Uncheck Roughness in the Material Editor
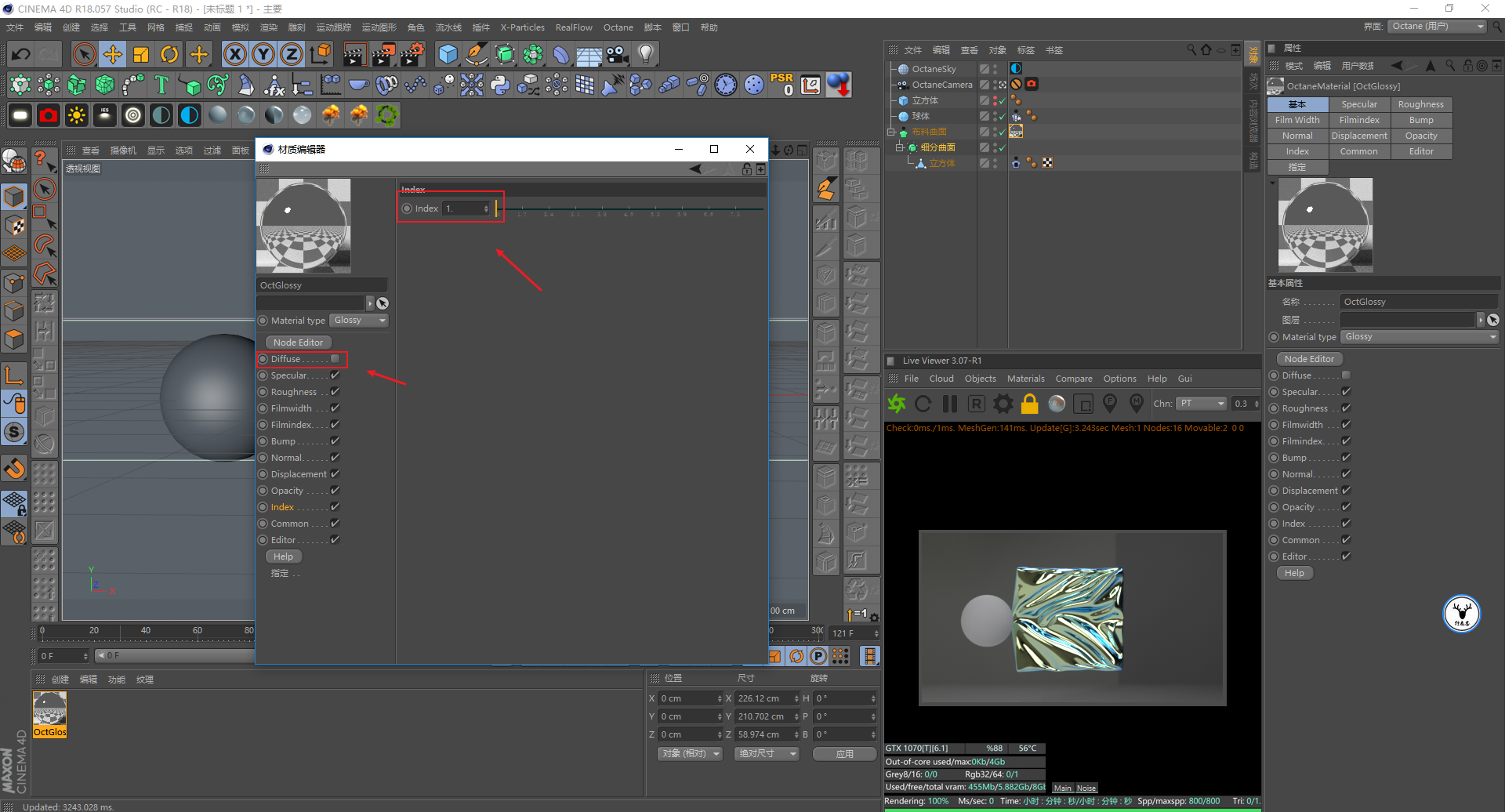Image resolution: width=1505 pixels, height=812 pixels. [x=335, y=392]
